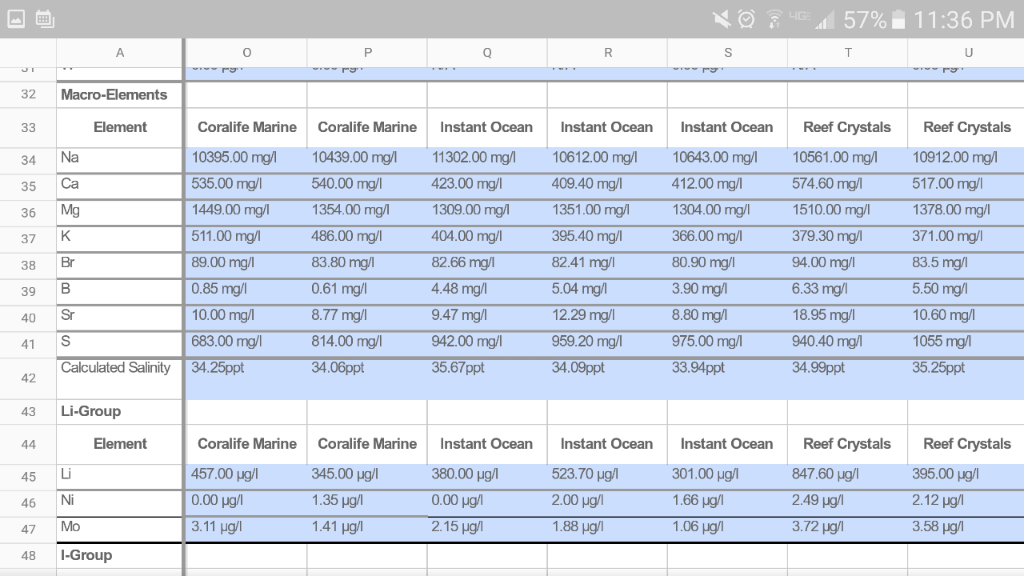The width and height of the screenshot is (1024, 576).
Task: Select the Calculated Salinity label cell
Action: pos(120,378)
